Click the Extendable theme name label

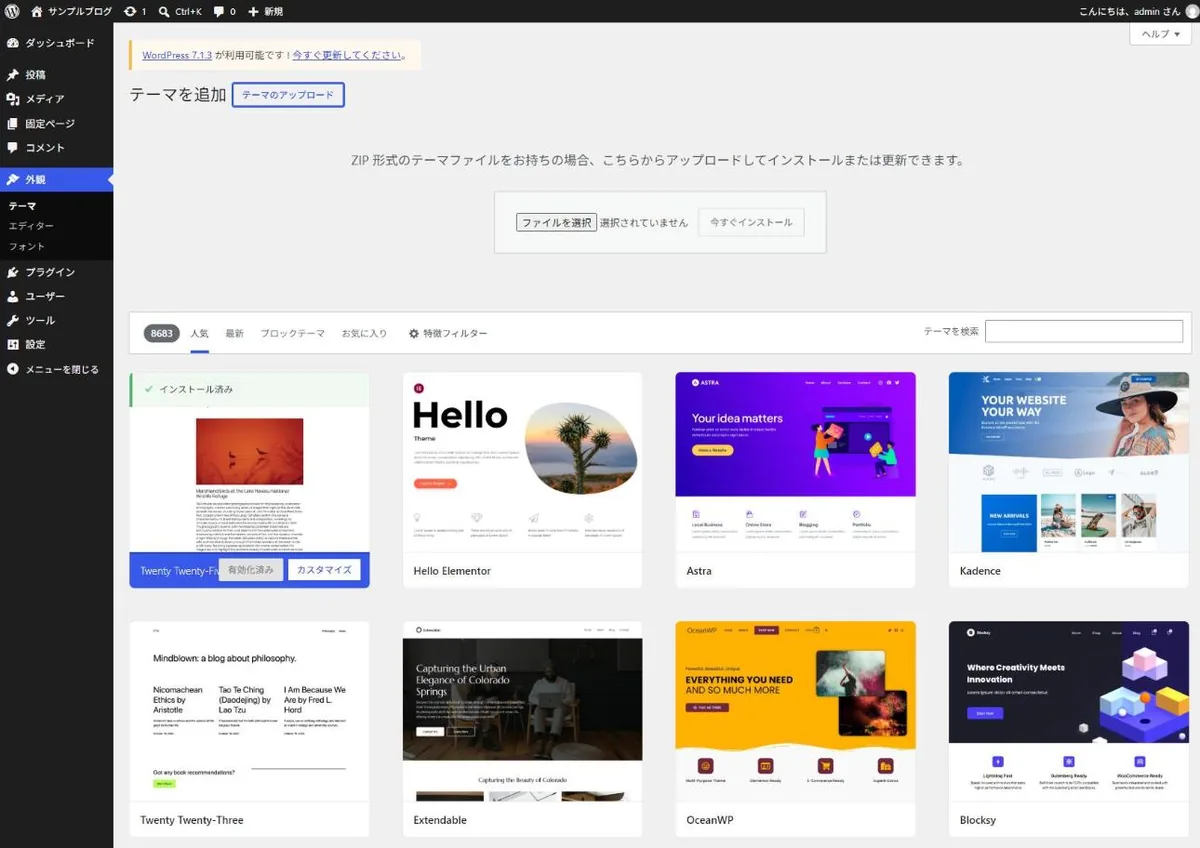(x=440, y=820)
